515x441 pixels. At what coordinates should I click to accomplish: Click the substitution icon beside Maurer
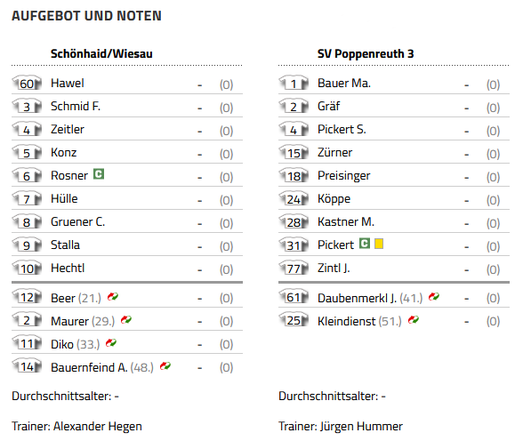click(x=126, y=320)
